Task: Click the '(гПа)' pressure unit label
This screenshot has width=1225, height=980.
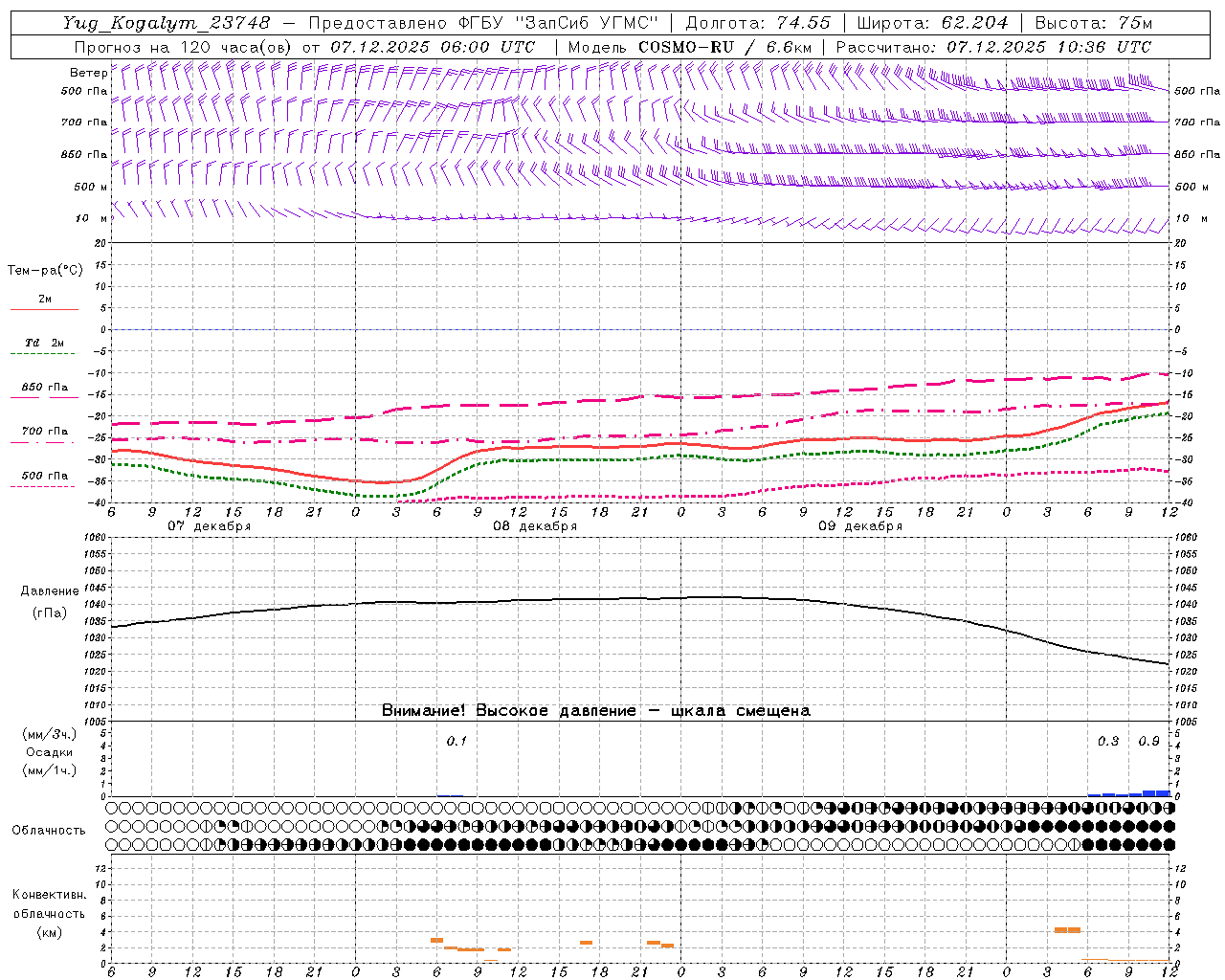Action: click(49, 612)
